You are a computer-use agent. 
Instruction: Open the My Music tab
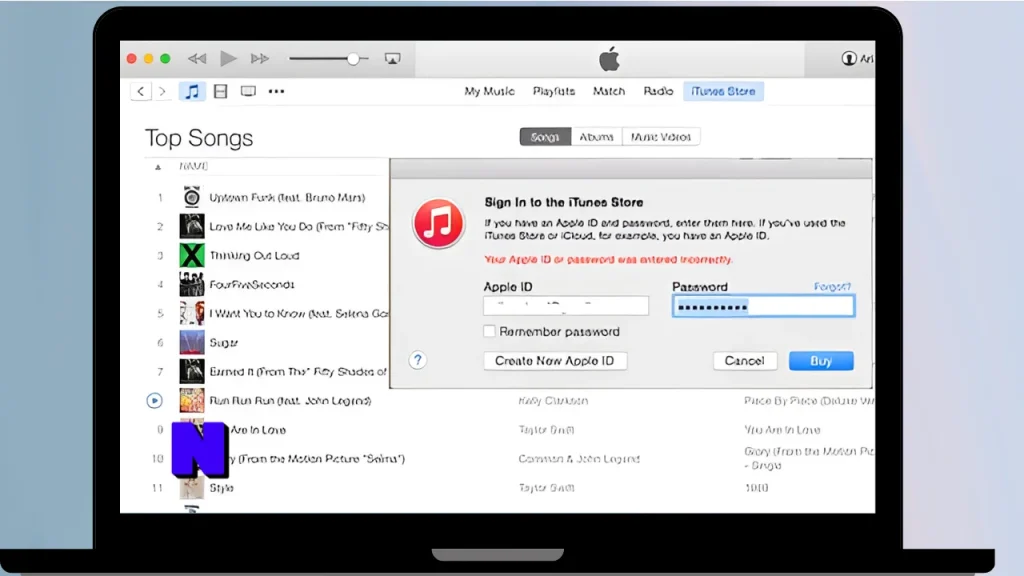(489, 91)
